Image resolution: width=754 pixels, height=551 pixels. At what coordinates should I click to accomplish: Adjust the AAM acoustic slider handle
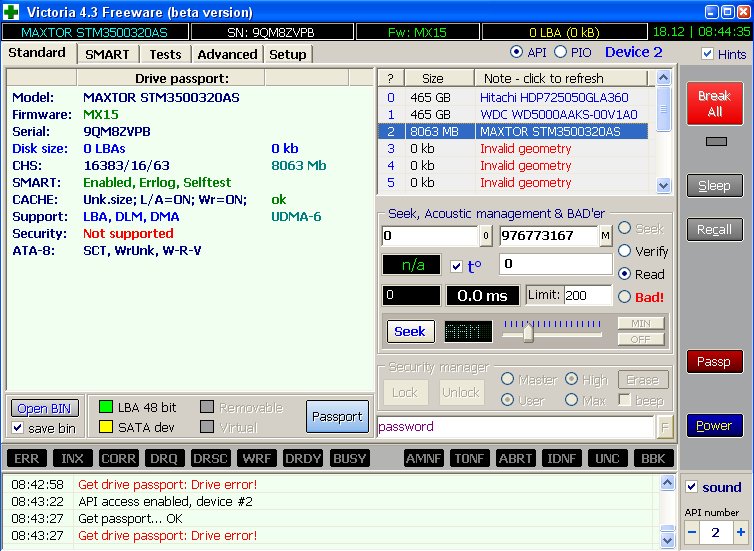pos(528,333)
